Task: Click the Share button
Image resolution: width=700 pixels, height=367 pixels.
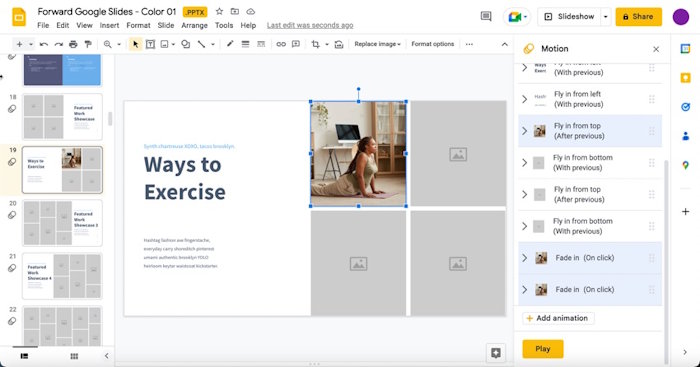Action: [x=638, y=17]
